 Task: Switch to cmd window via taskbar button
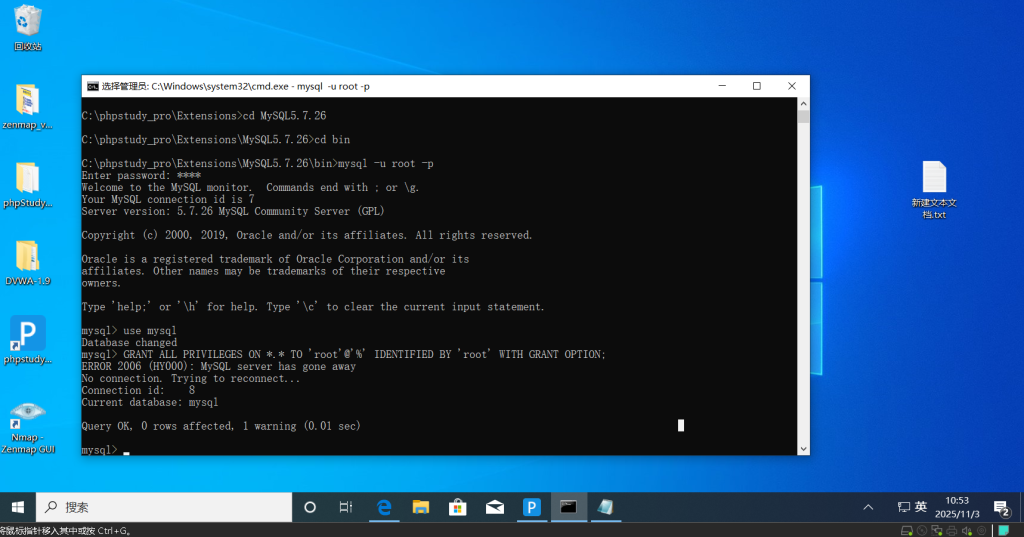(x=568, y=507)
